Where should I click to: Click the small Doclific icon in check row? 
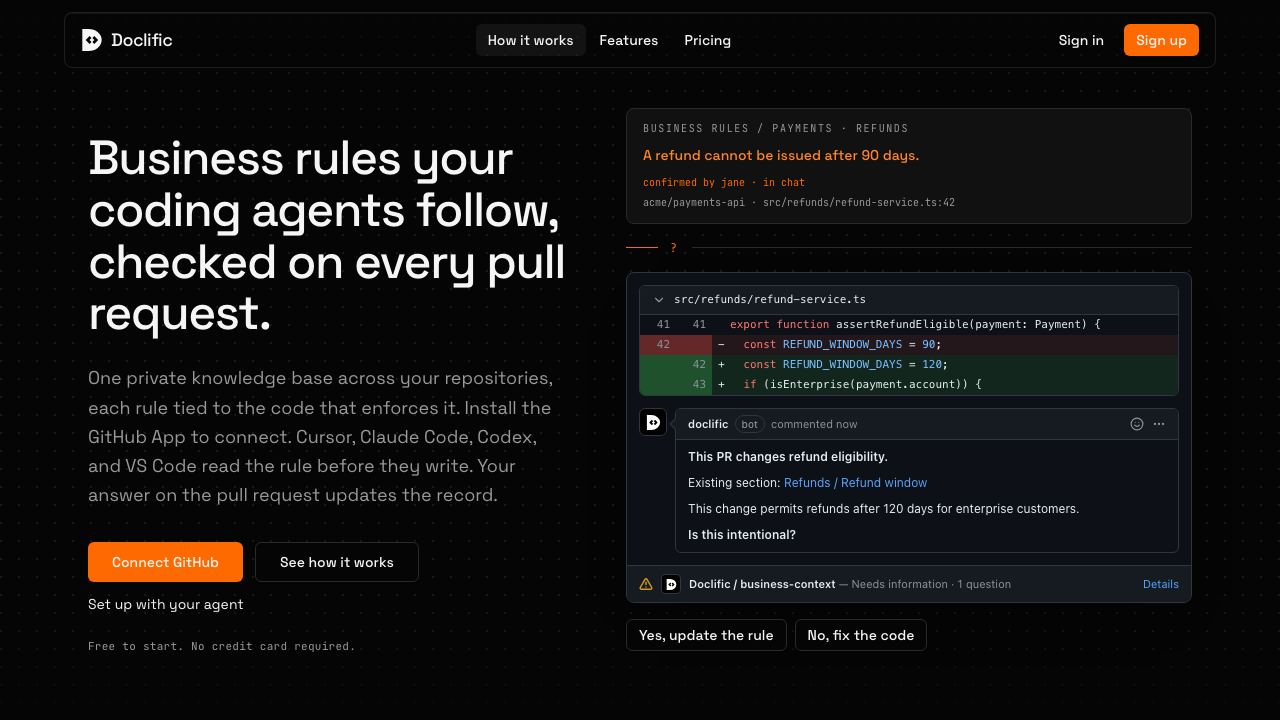pos(672,584)
